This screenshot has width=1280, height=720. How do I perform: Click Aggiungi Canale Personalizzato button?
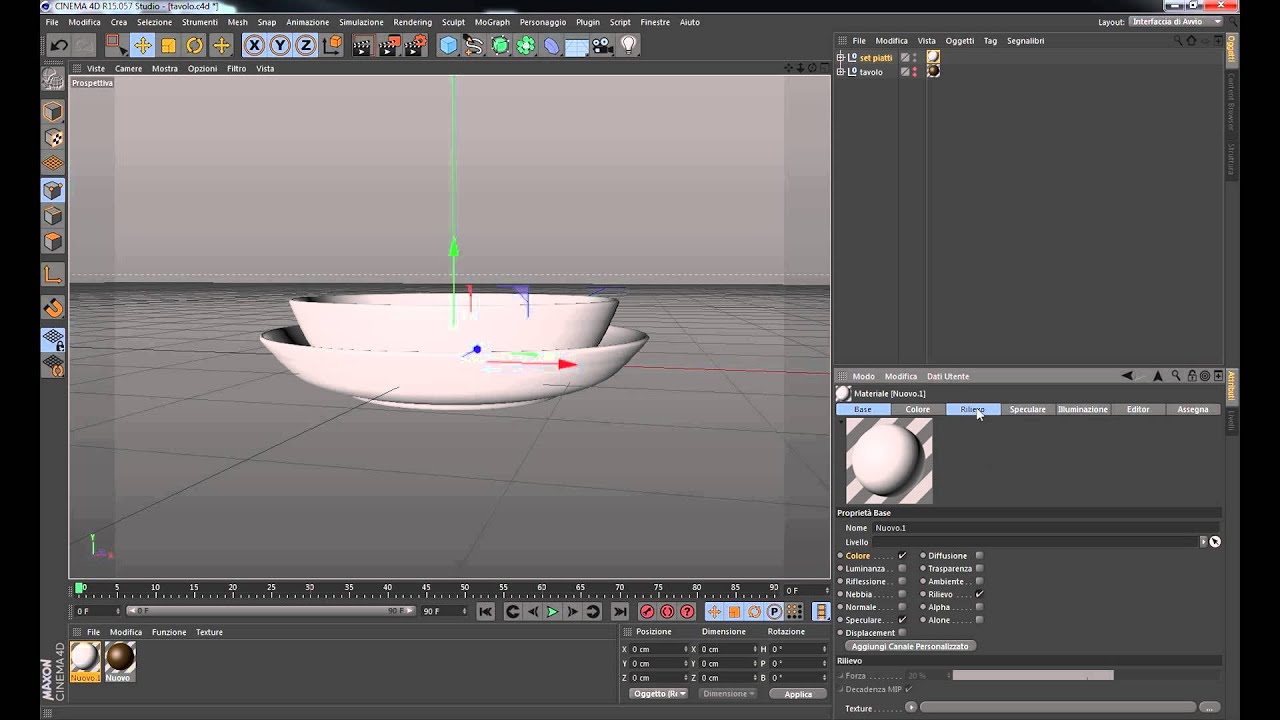[x=910, y=646]
